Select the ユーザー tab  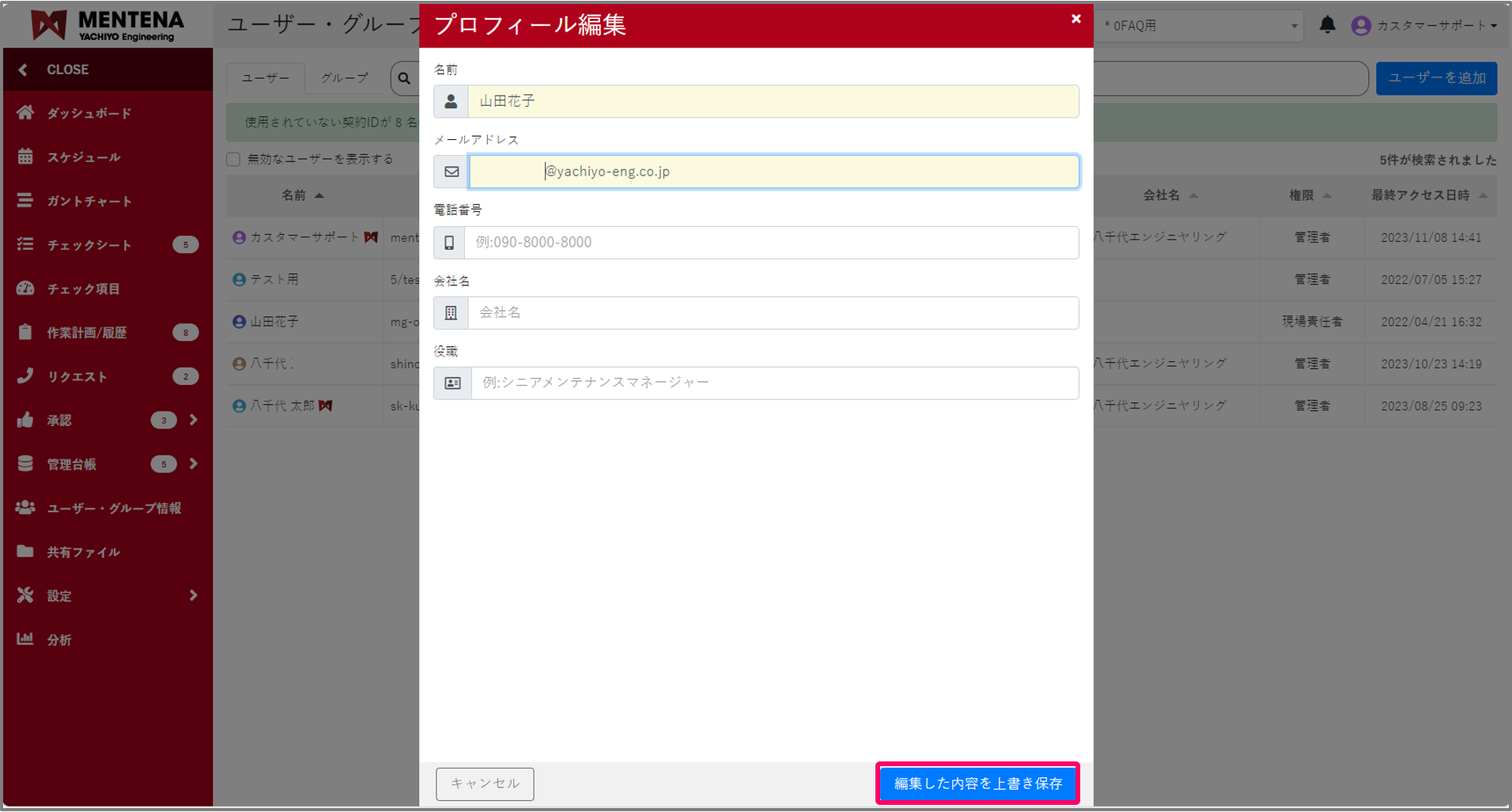pos(266,78)
